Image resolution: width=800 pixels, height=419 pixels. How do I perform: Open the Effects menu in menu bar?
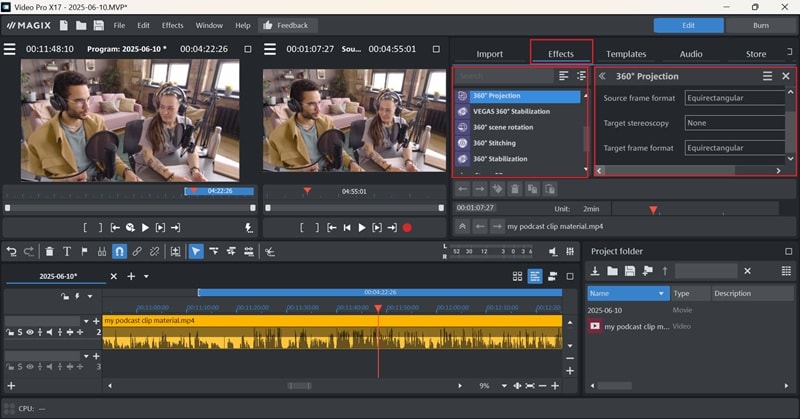[172, 25]
